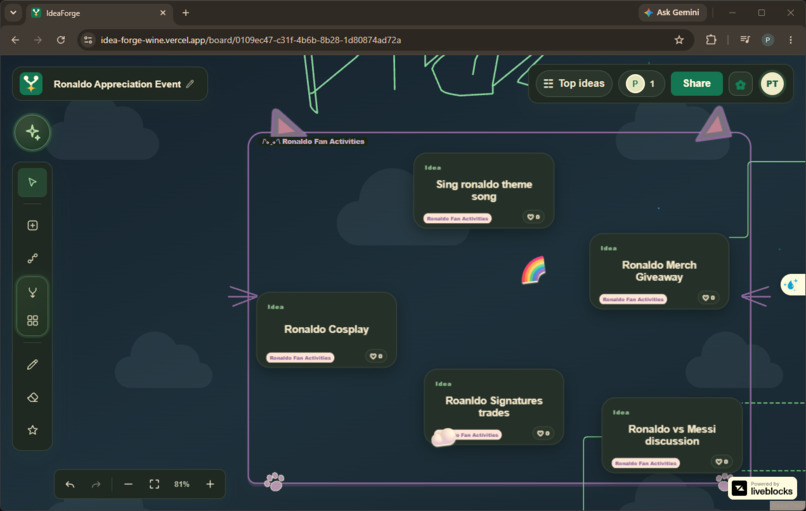Show the participants count P 1

[x=641, y=83]
